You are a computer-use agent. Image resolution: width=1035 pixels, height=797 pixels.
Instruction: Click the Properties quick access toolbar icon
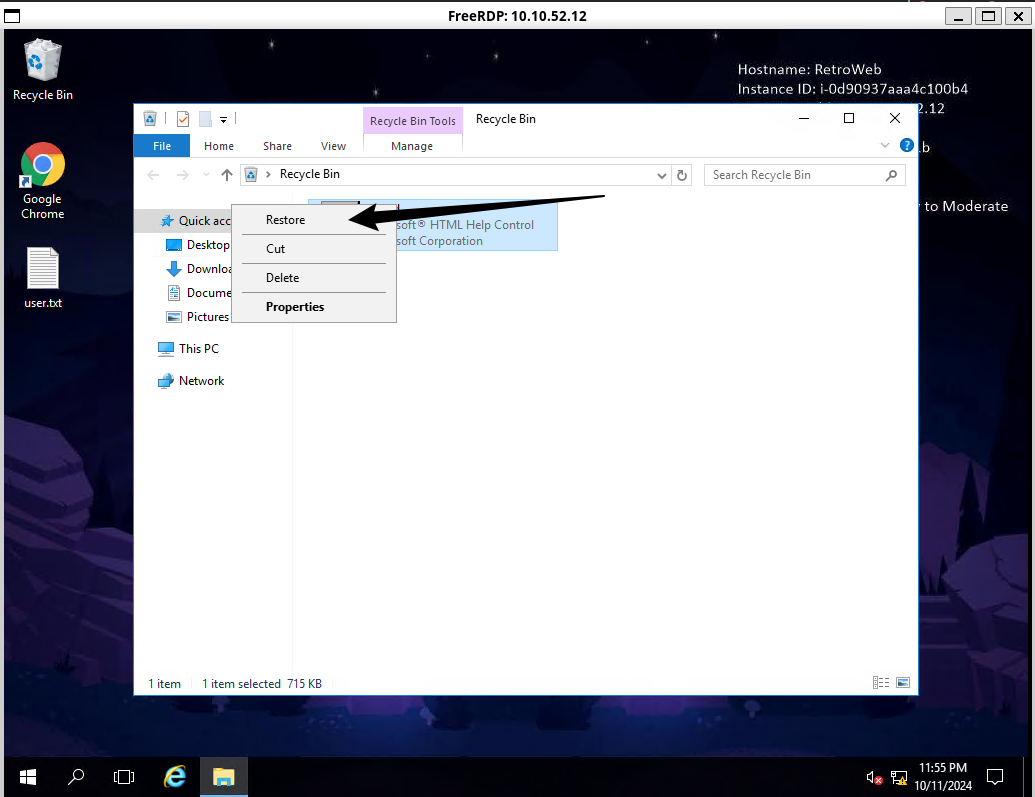[x=183, y=119]
